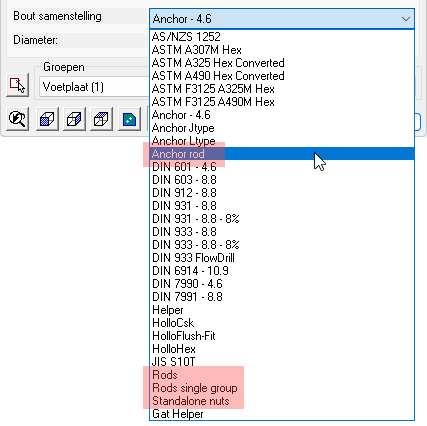
Task: Select the first blue-shaded cube view icon
Action: click(x=47, y=119)
